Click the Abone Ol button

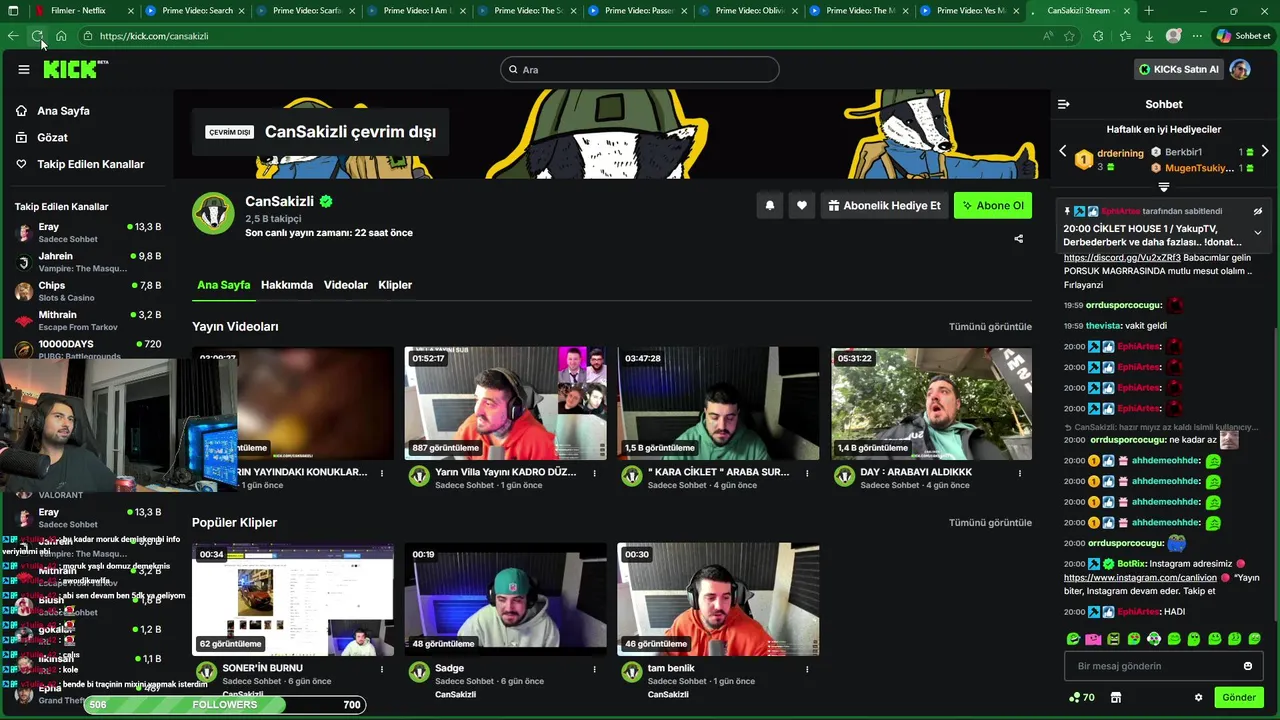[x=993, y=206]
